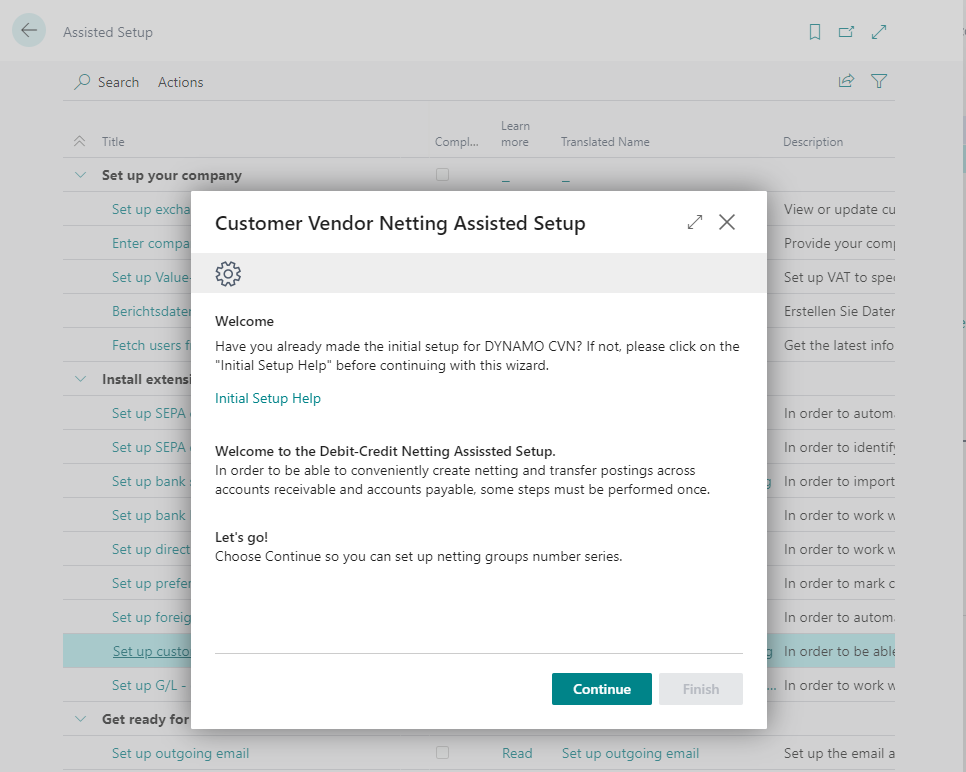Check the Completed box for Set up your company
The image size is (966, 772).
[x=443, y=174]
